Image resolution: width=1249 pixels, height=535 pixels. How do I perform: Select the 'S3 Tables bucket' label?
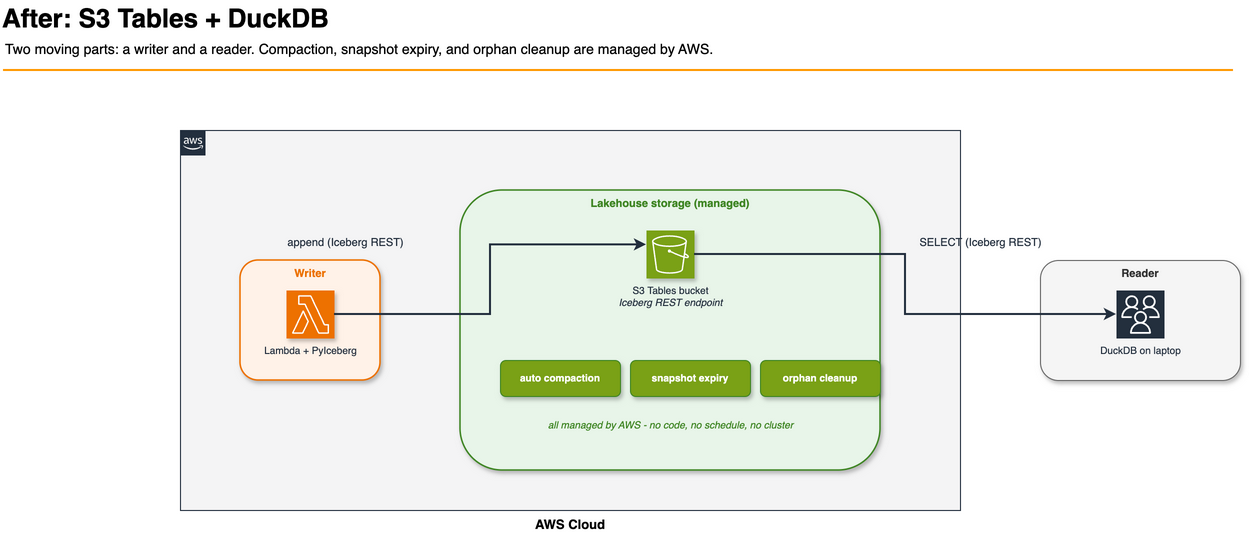click(x=670, y=290)
